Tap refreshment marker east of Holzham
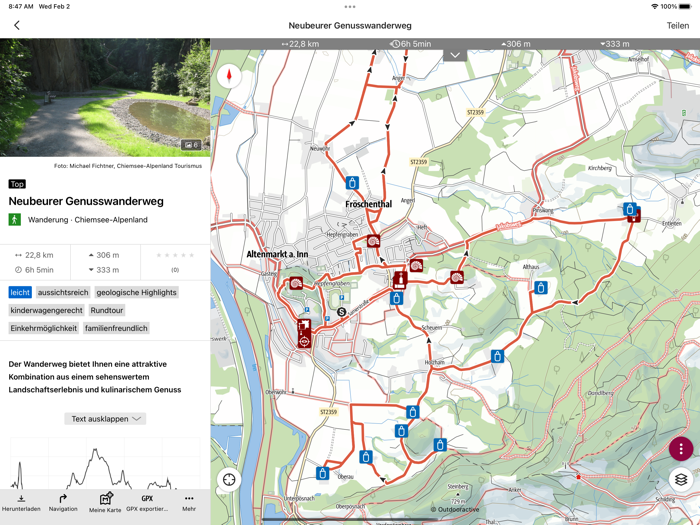The width and height of the screenshot is (700, 525). tap(497, 356)
